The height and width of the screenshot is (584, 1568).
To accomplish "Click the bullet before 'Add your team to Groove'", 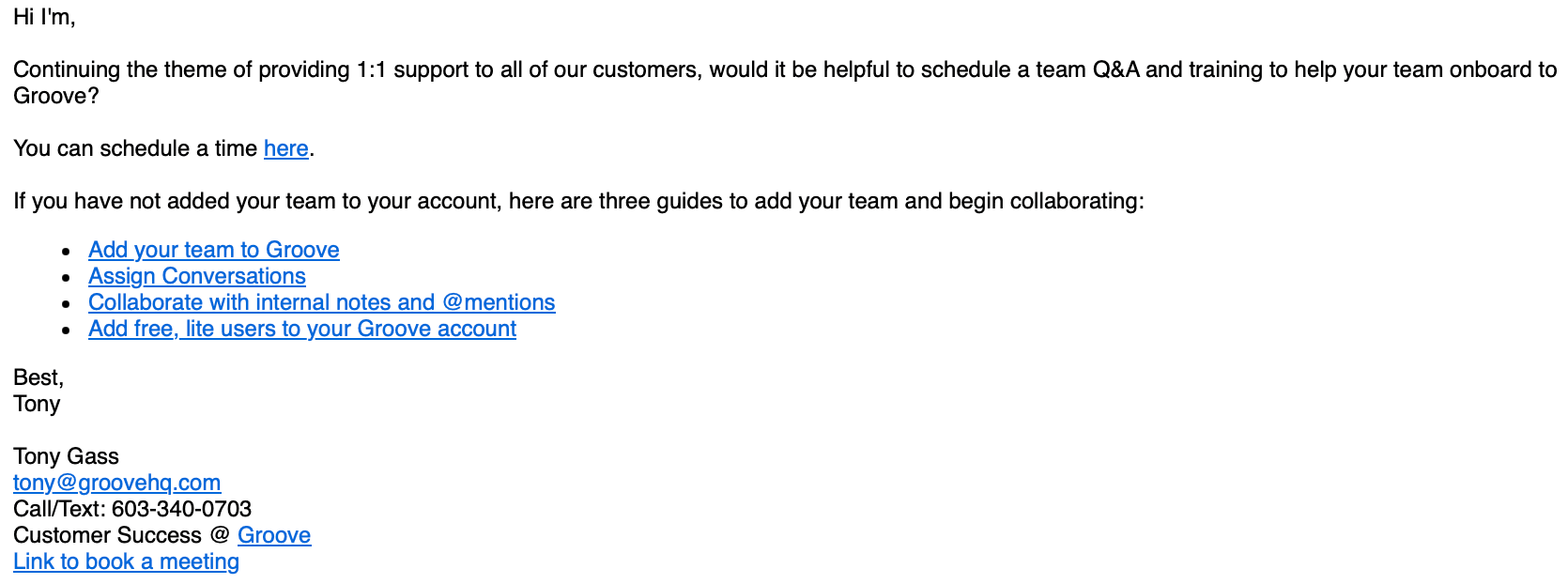I will [67, 252].
